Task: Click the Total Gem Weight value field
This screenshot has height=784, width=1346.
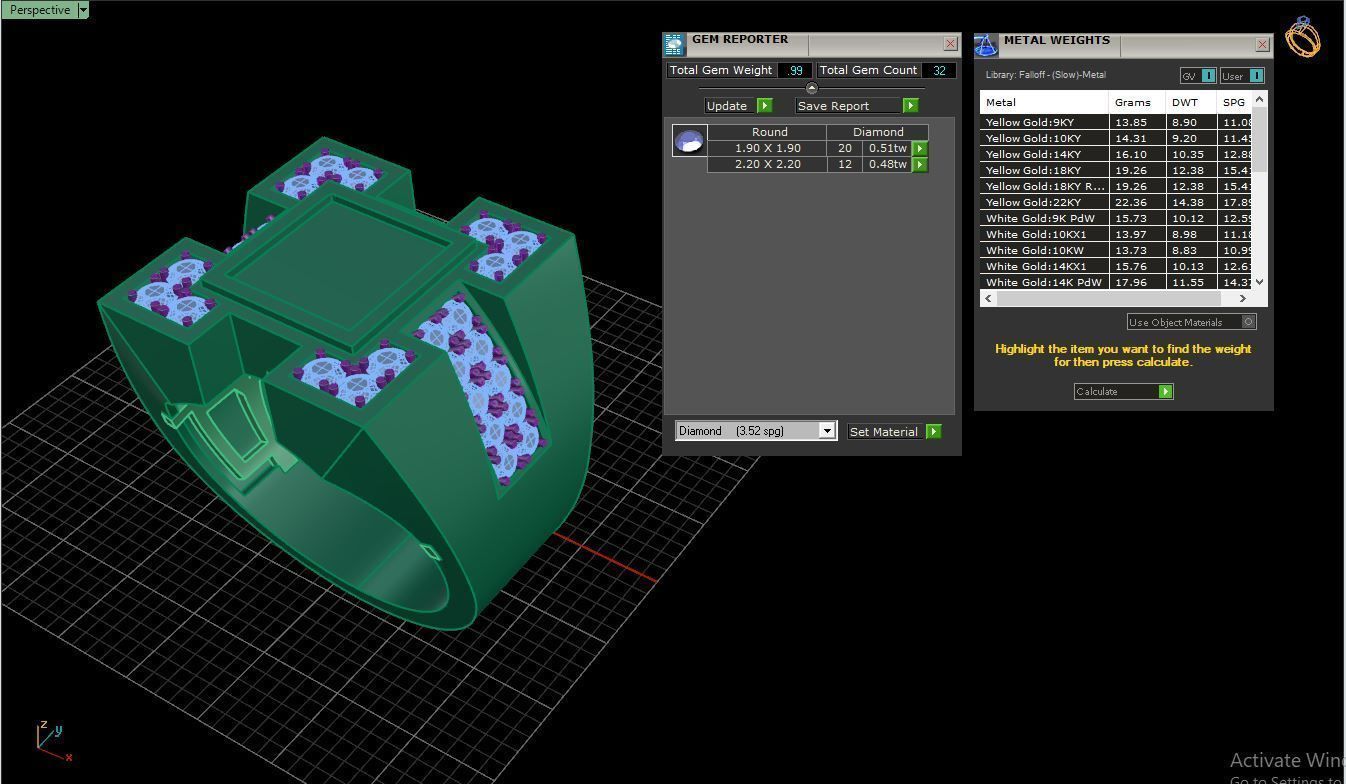Action: coord(795,70)
